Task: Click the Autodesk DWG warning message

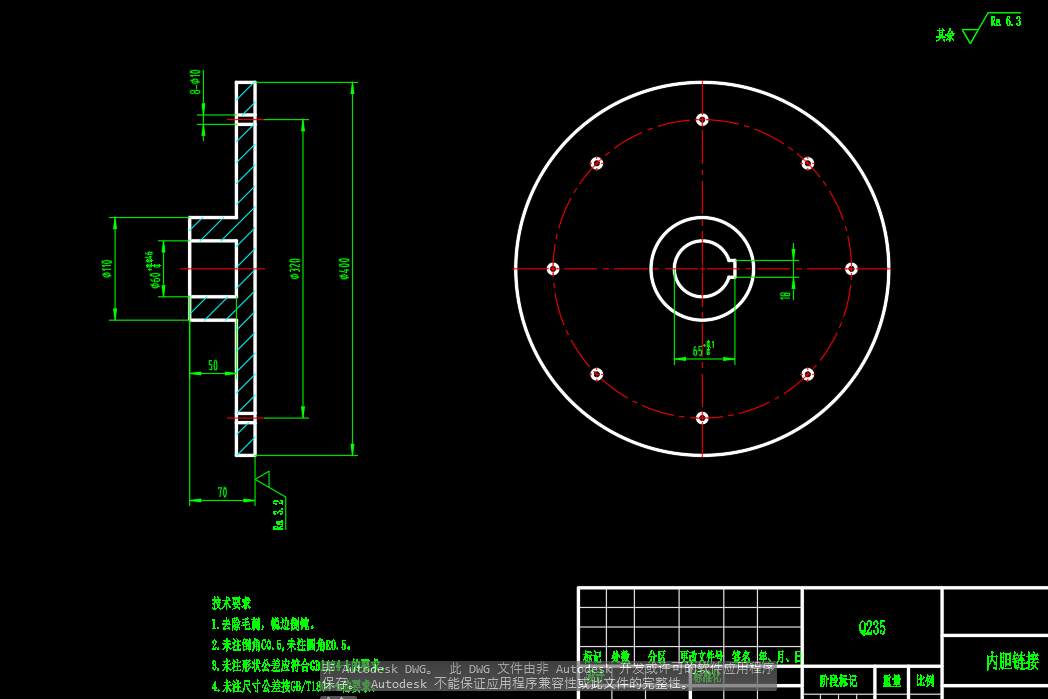Action: (548, 676)
